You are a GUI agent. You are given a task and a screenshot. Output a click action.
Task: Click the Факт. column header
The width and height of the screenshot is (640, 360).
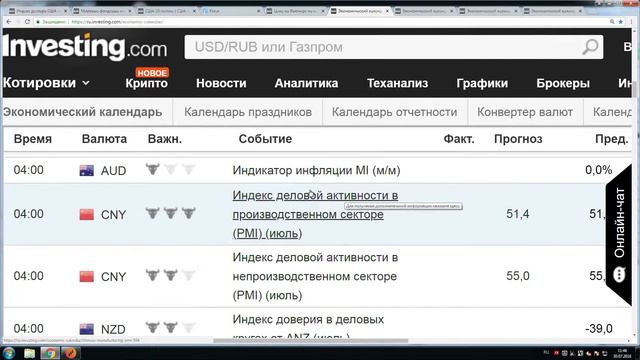click(459, 139)
